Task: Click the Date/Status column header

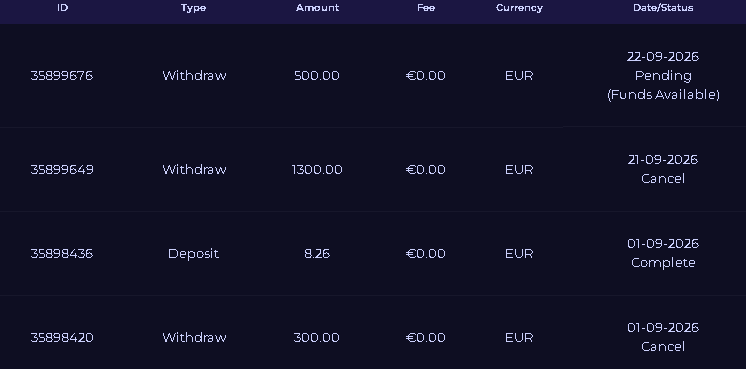Action: pos(663,8)
